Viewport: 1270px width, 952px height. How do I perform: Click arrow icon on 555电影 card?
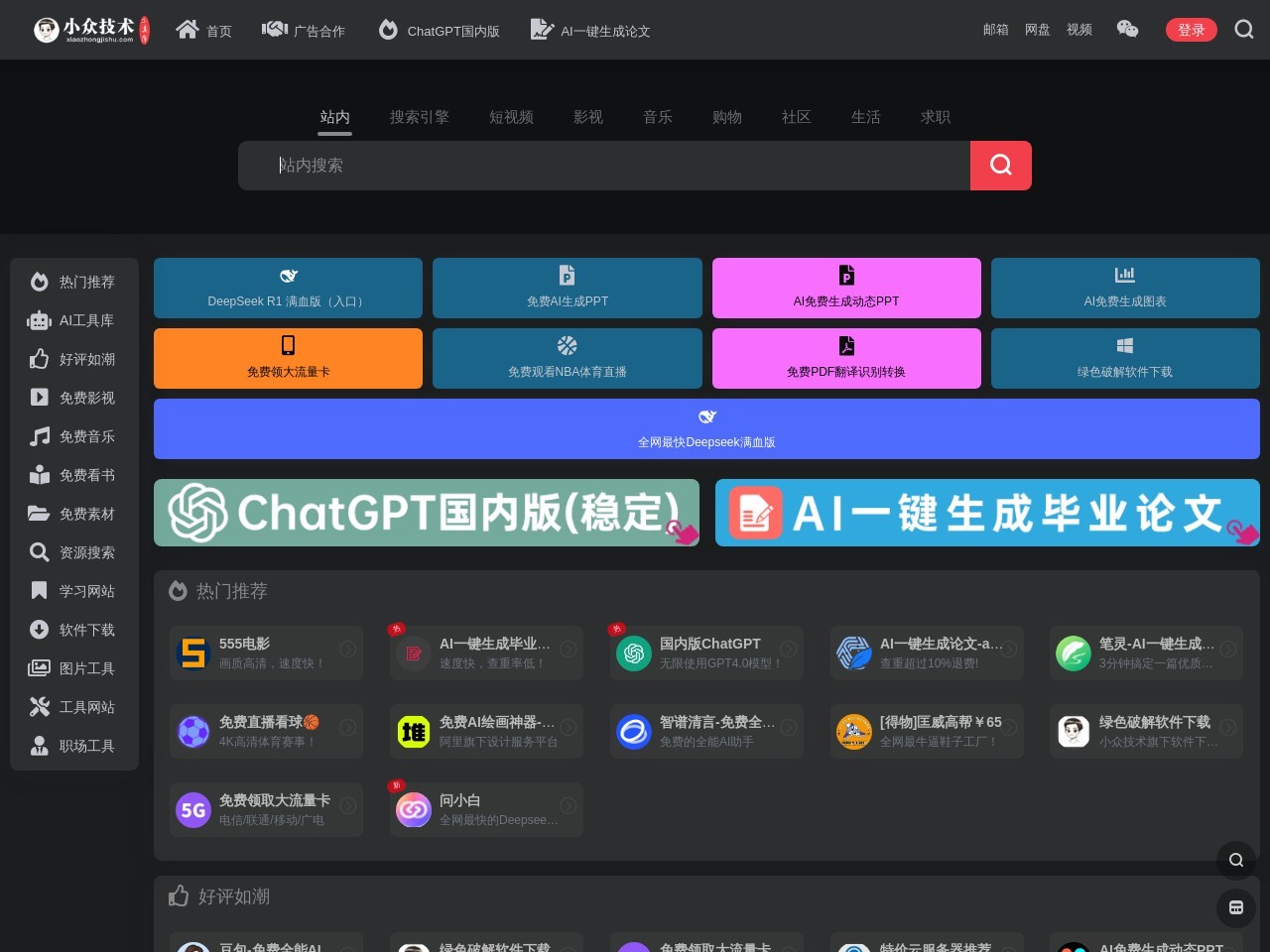point(348,650)
